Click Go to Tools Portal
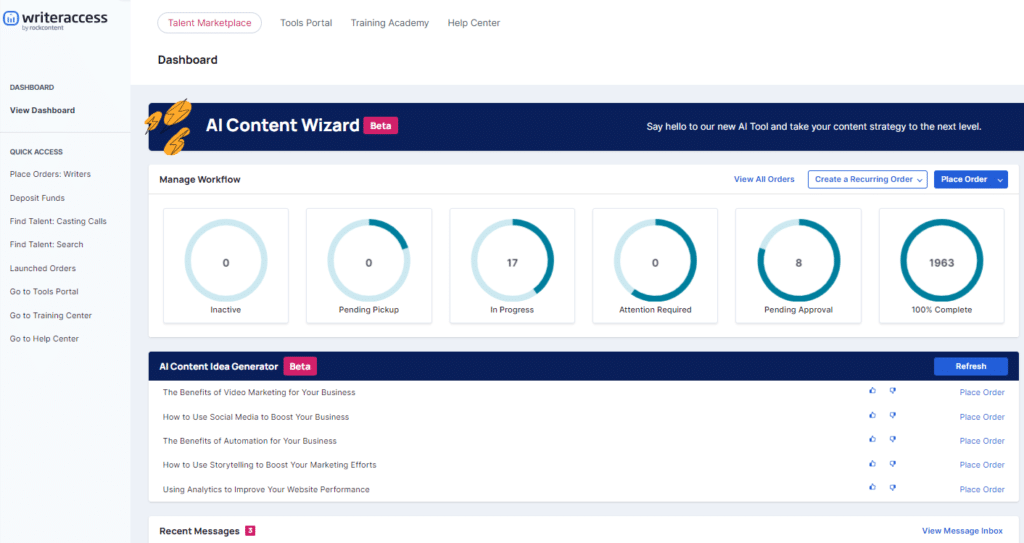The height and width of the screenshot is (543, 1024). [44, 292]
